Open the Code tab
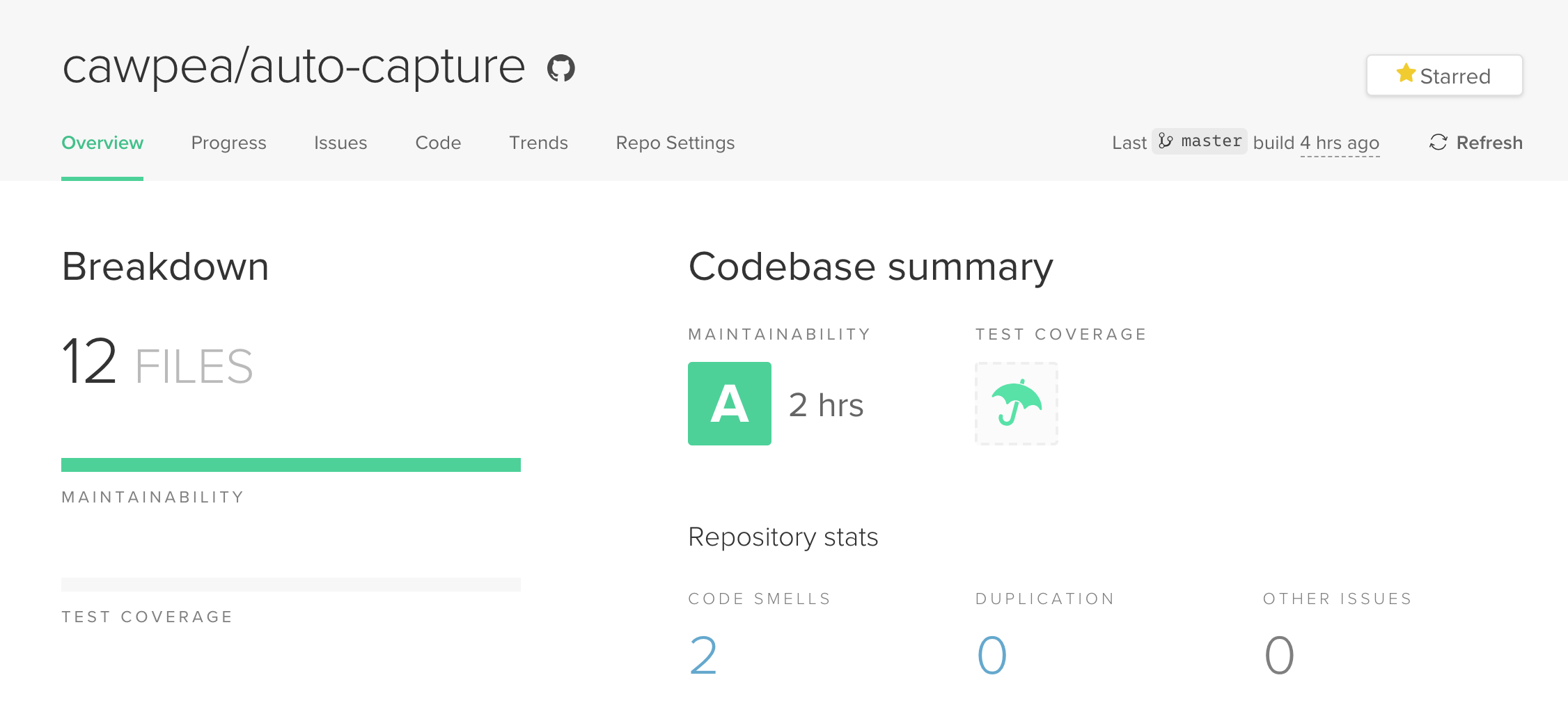Viewport: 1568px width, 728px height. coord(438,143)
